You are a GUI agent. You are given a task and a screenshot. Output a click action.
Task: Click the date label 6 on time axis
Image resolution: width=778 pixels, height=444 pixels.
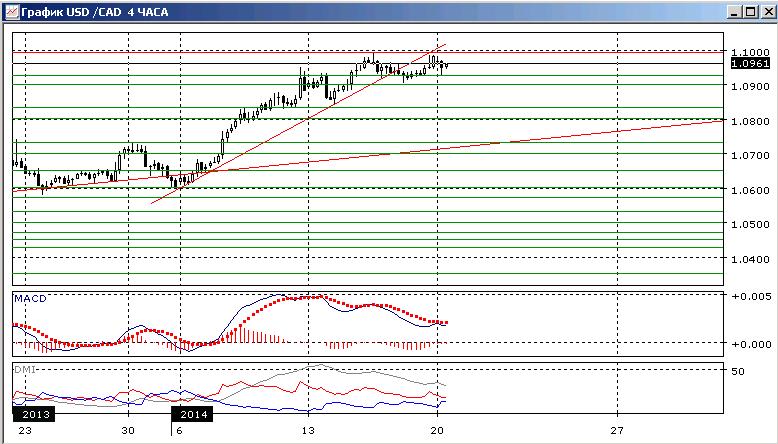(x=180, y=430)
